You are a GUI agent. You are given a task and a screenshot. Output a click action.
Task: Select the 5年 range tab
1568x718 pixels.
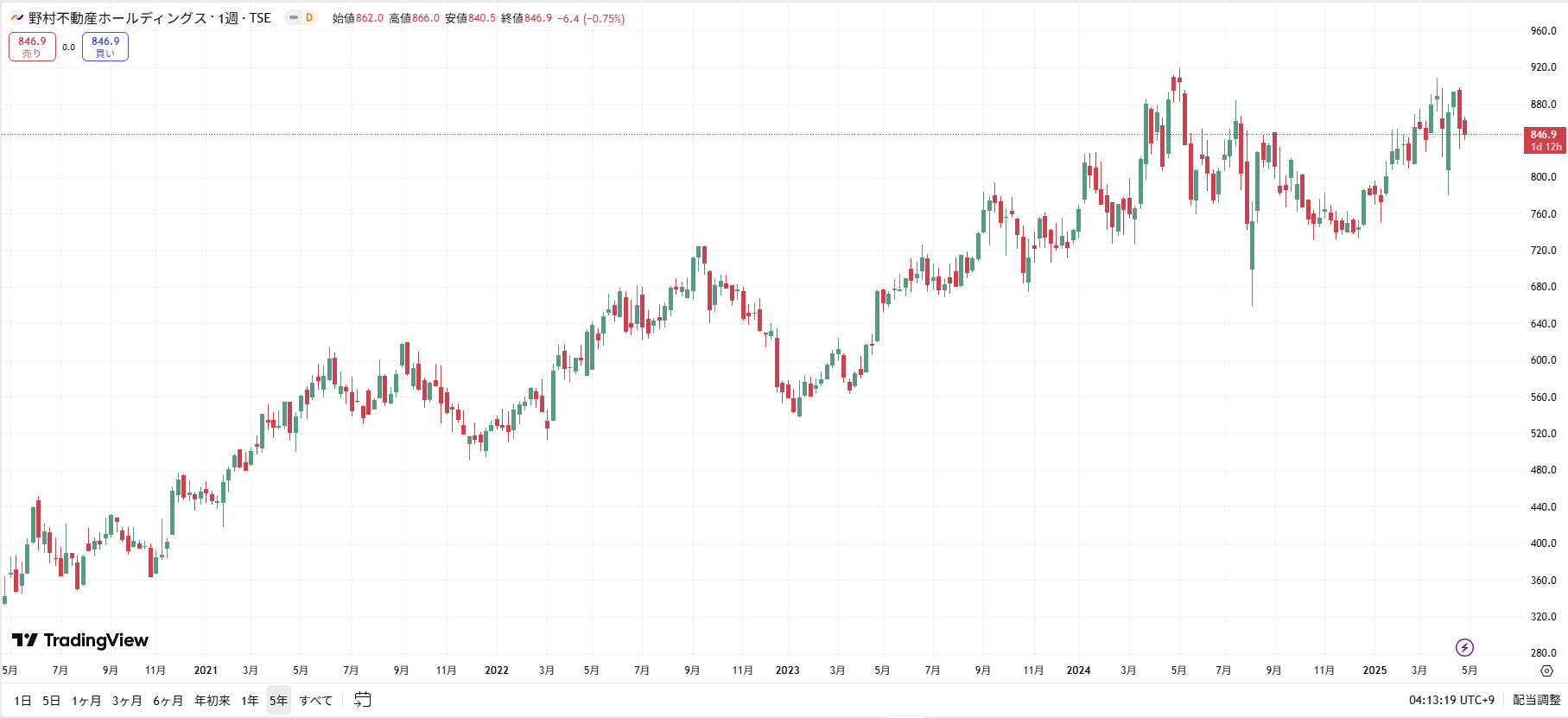[278, 701]
